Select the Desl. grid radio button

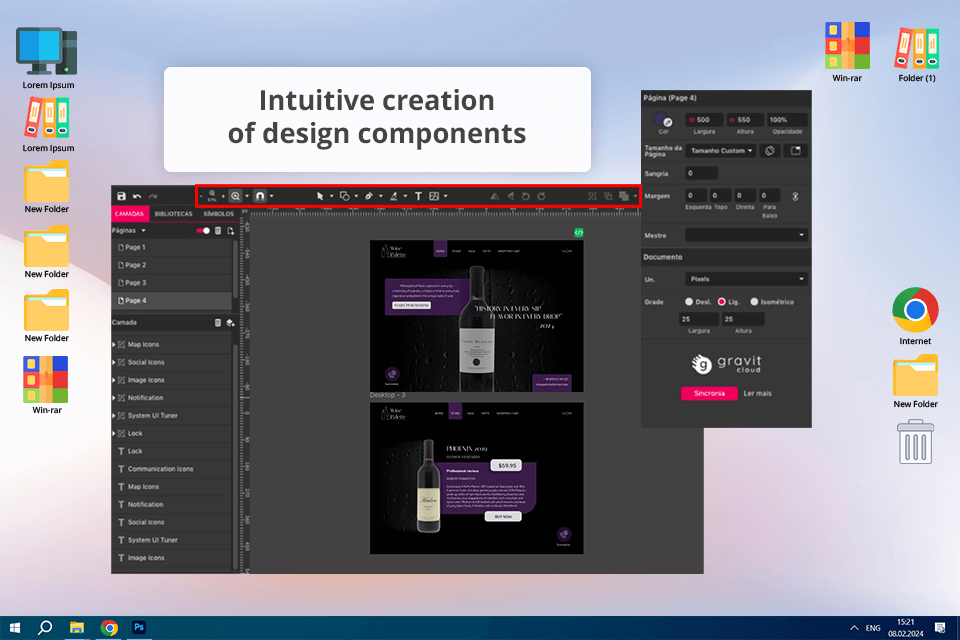tap(689, 301)
